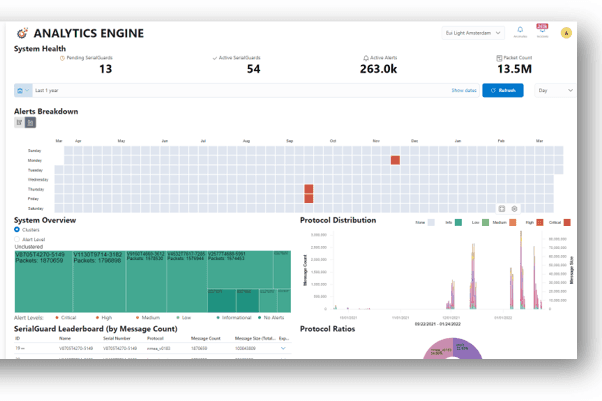
Task: Open the user avatar menu
Action: pos(566,33)
